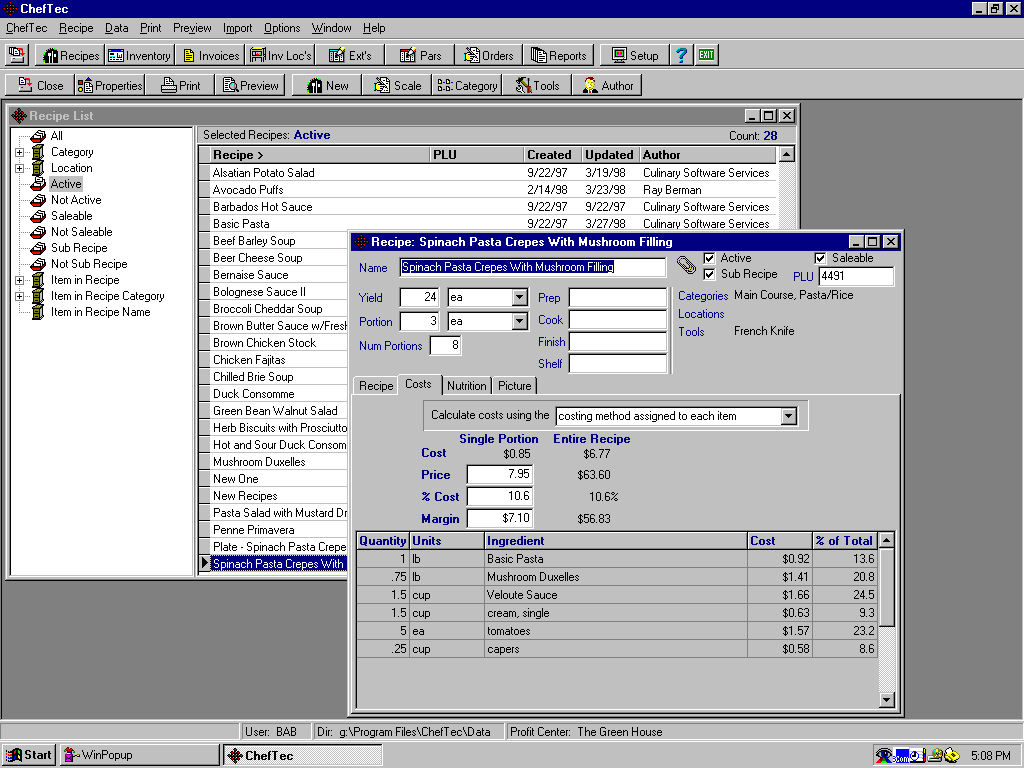Open the Inventory module
This screenshot has width=1024, height=768.
[x=138, y=56]
